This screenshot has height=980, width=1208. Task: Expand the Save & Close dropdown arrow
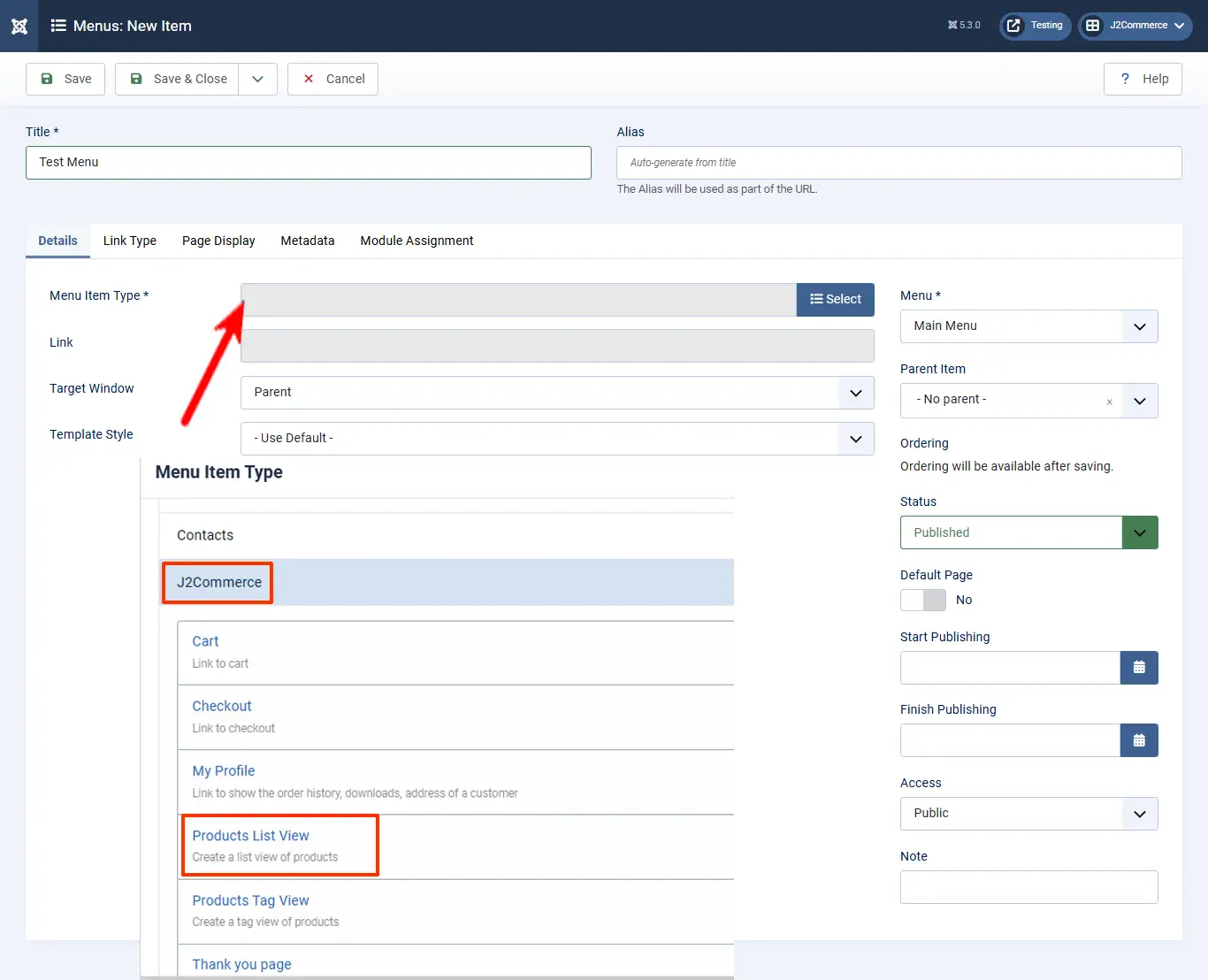(258, 79)
